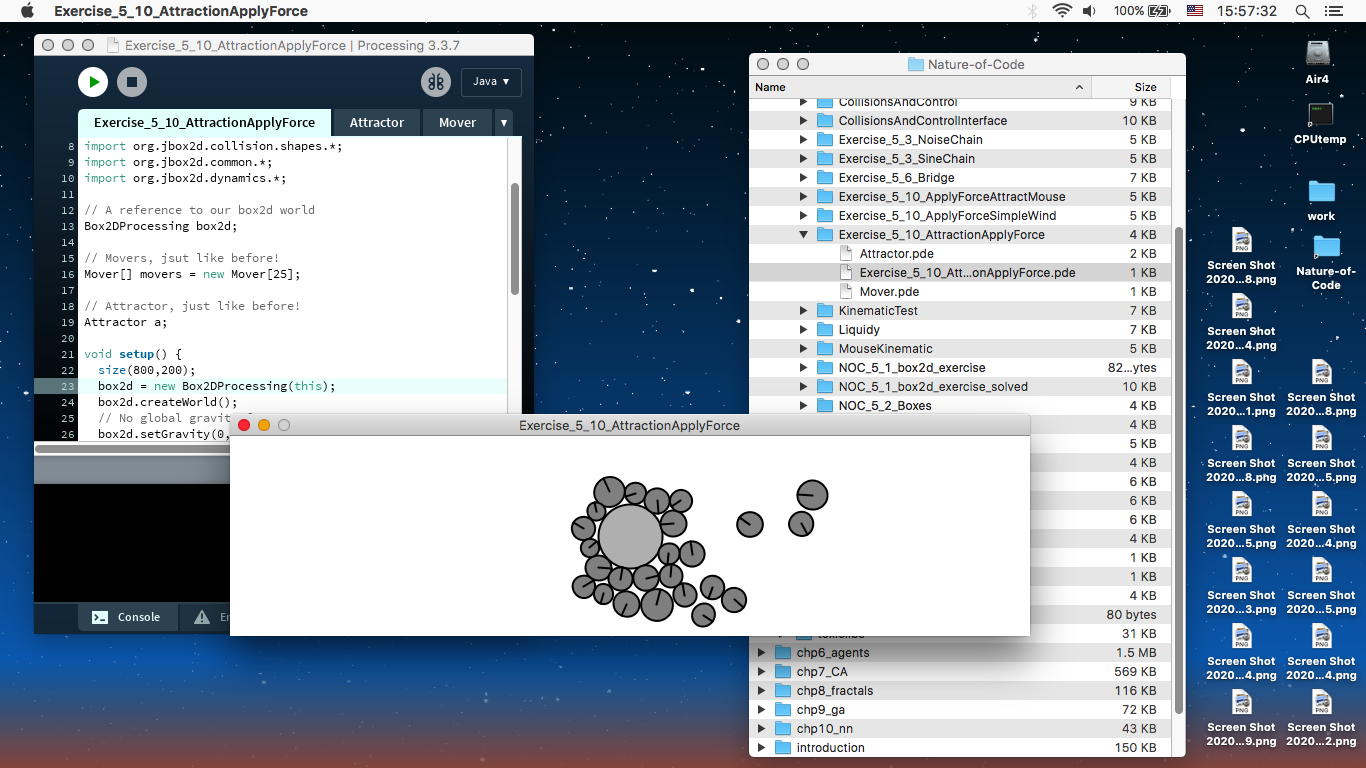The height and width of the screenshot is (768, 1366).
Task: Click the Console terminal icon
Action: click(x=100, y=617)
